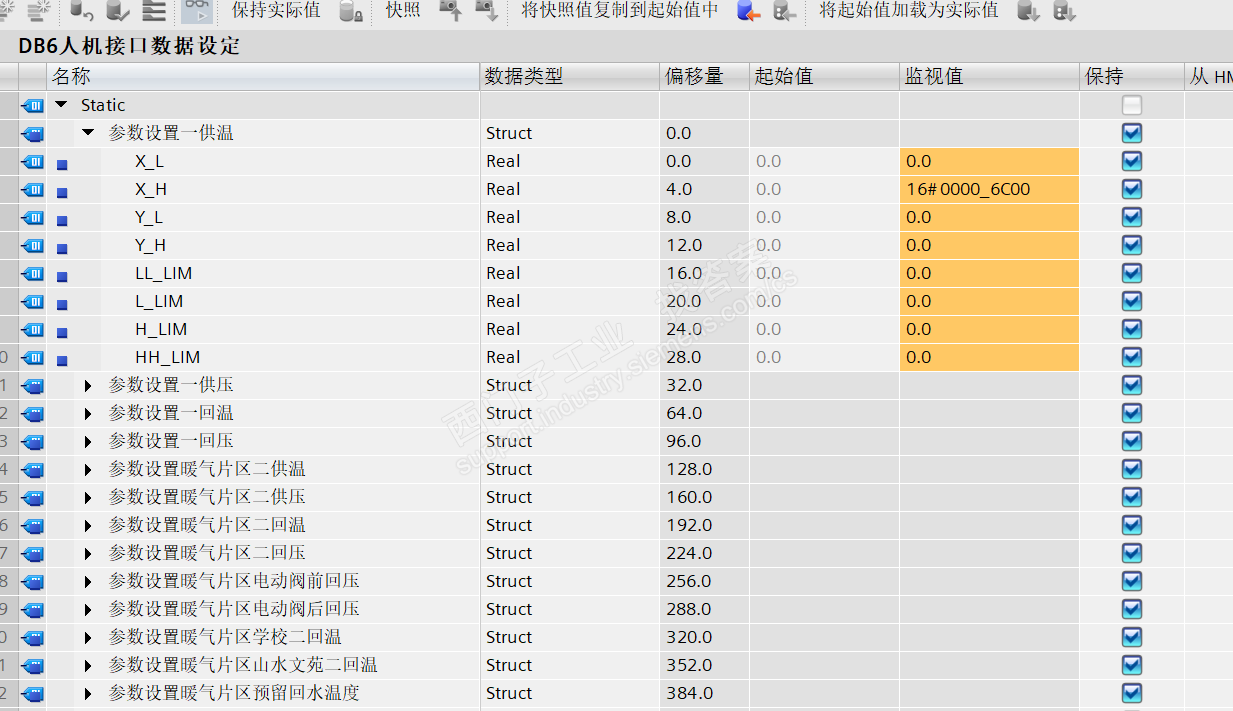Expand the 参数设置暖气片区二供压 struct
The height and width of the screenshot is (711, 1233).
point(88,497)
